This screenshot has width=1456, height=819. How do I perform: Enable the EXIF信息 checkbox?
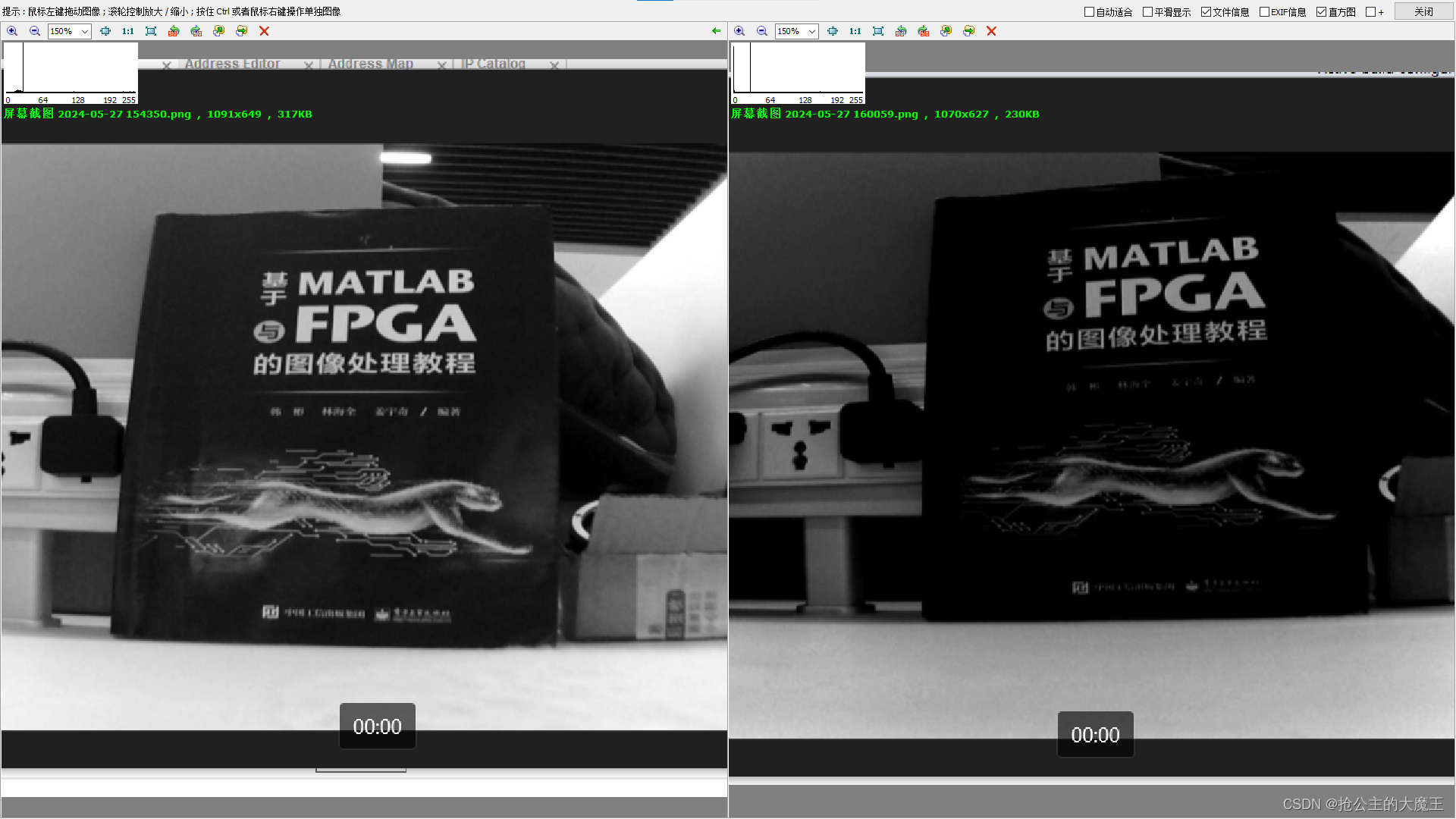(x=1264, y=12)
